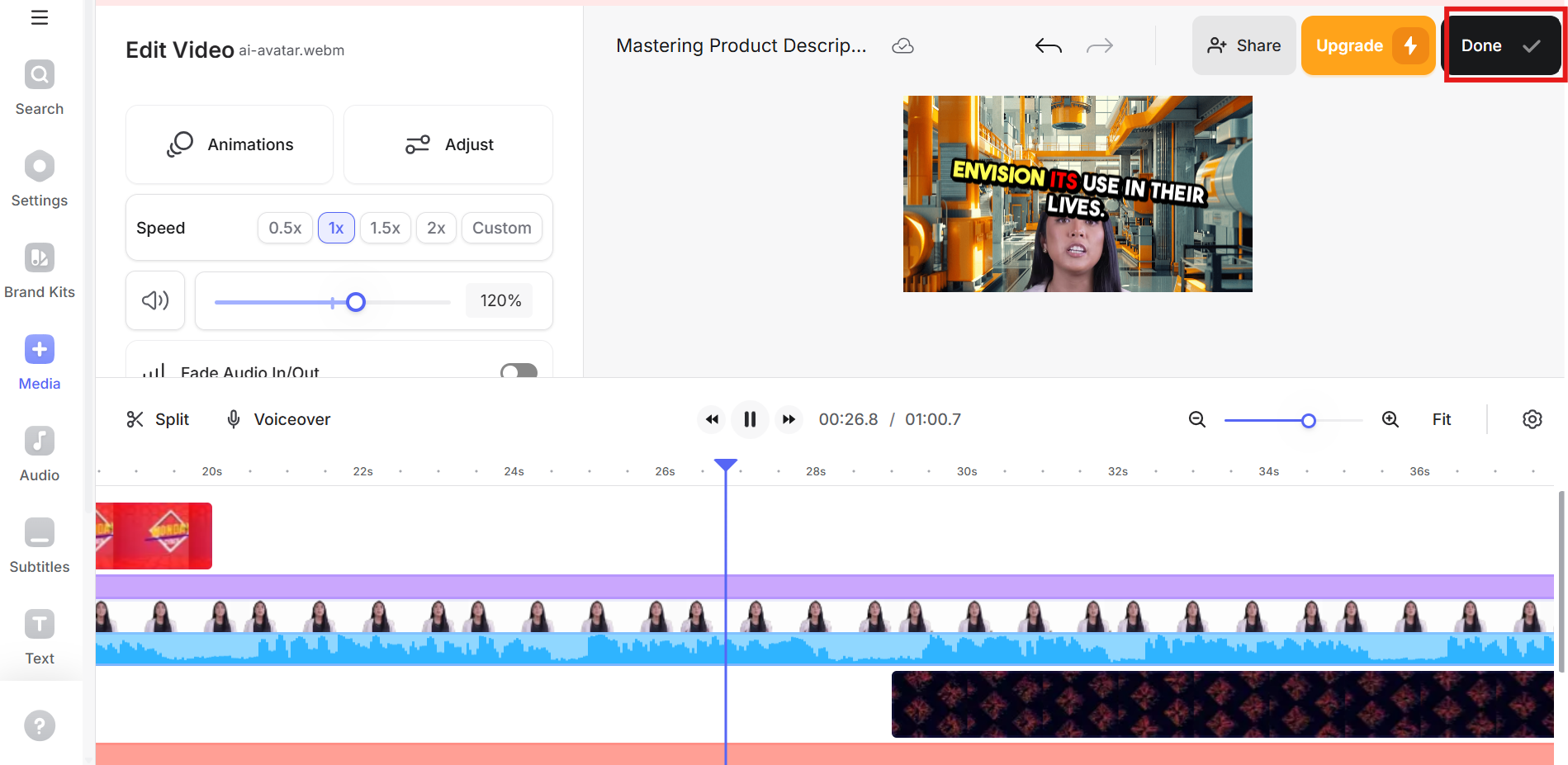Image resolution: width=1568 pixels, height=765 pixels.
Task: Enable Fade Audio In/Out
Action: (x=518, y=372)
